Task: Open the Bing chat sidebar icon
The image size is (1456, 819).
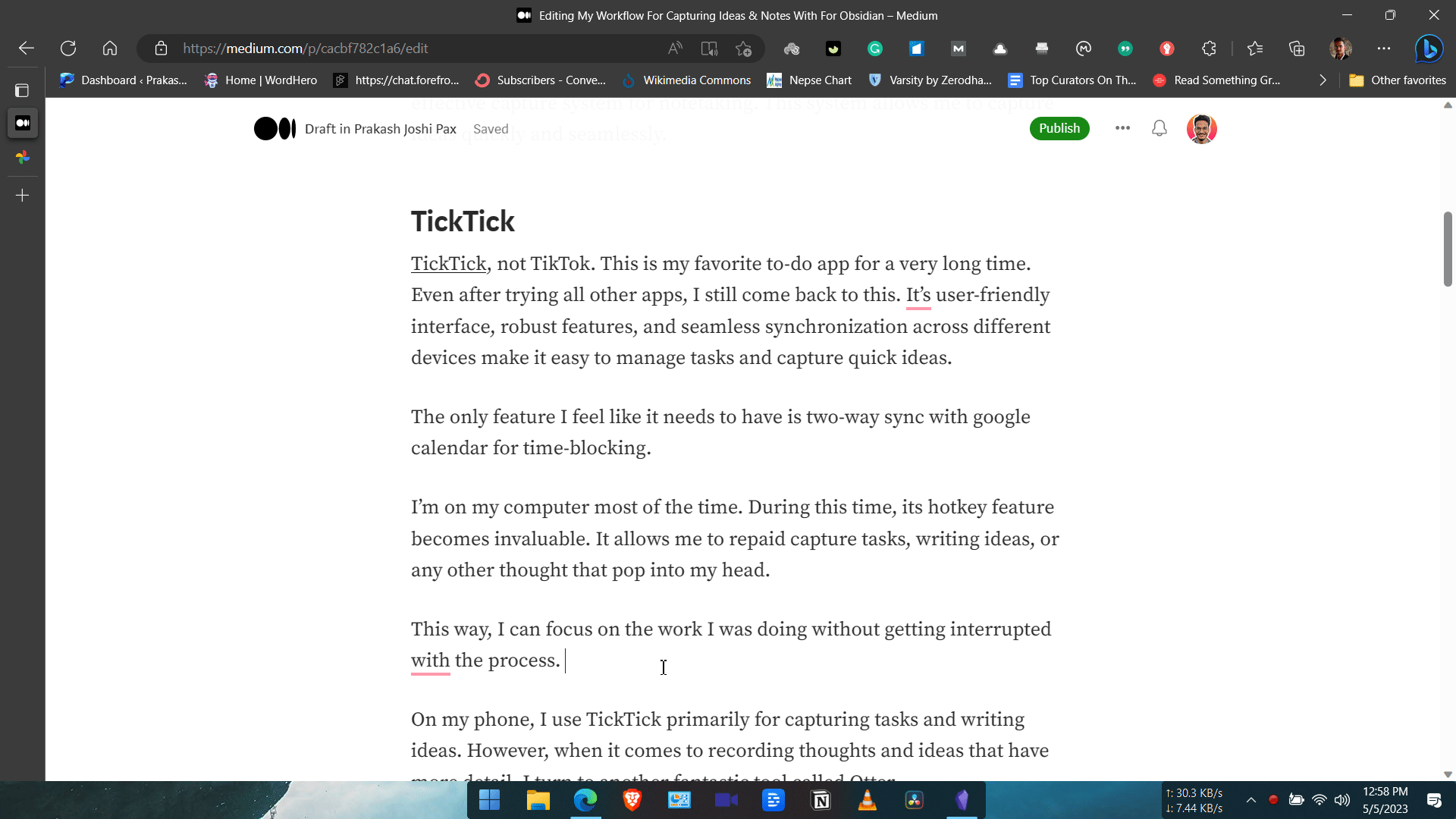Action: 1429,49
